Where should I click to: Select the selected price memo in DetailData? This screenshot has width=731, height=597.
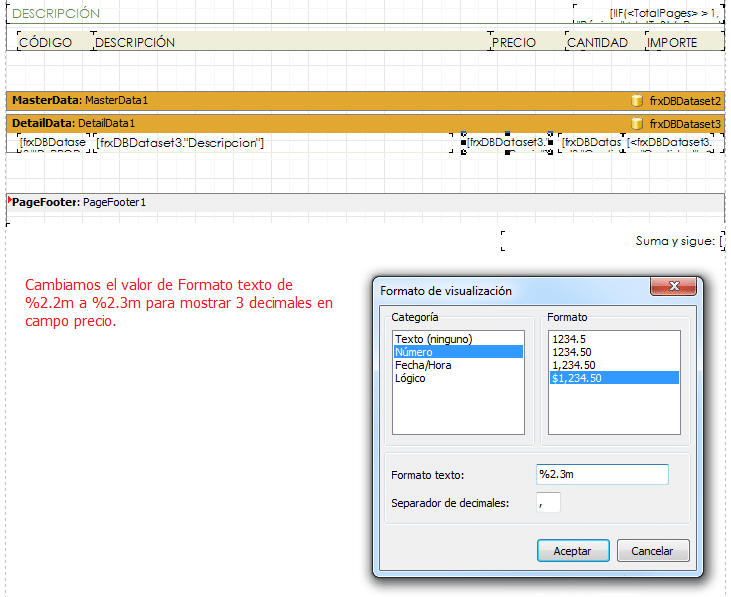point(507,143)
